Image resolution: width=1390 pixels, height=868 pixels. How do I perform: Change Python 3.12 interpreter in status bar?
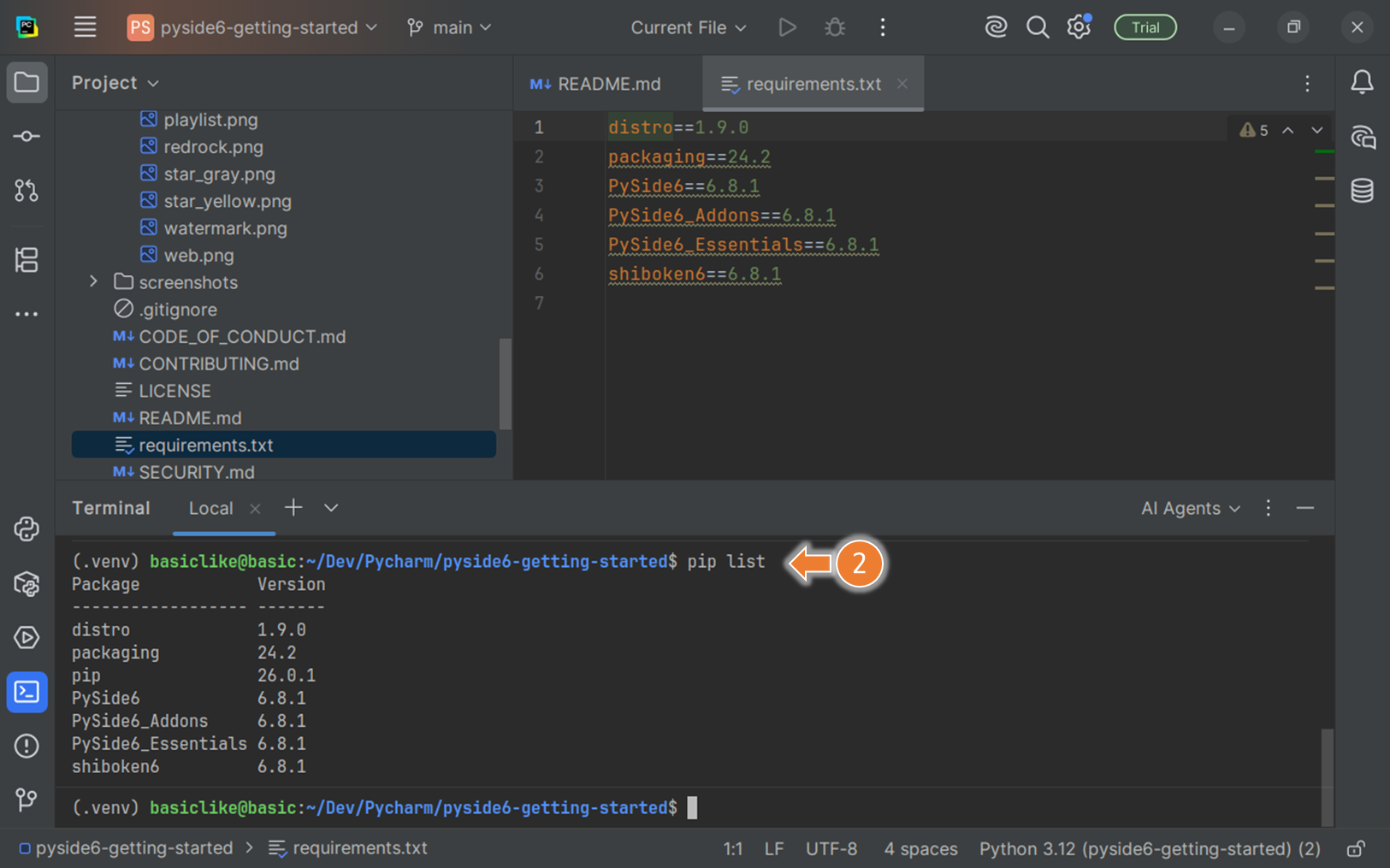pyautogui.click(x=1150, y=848)
